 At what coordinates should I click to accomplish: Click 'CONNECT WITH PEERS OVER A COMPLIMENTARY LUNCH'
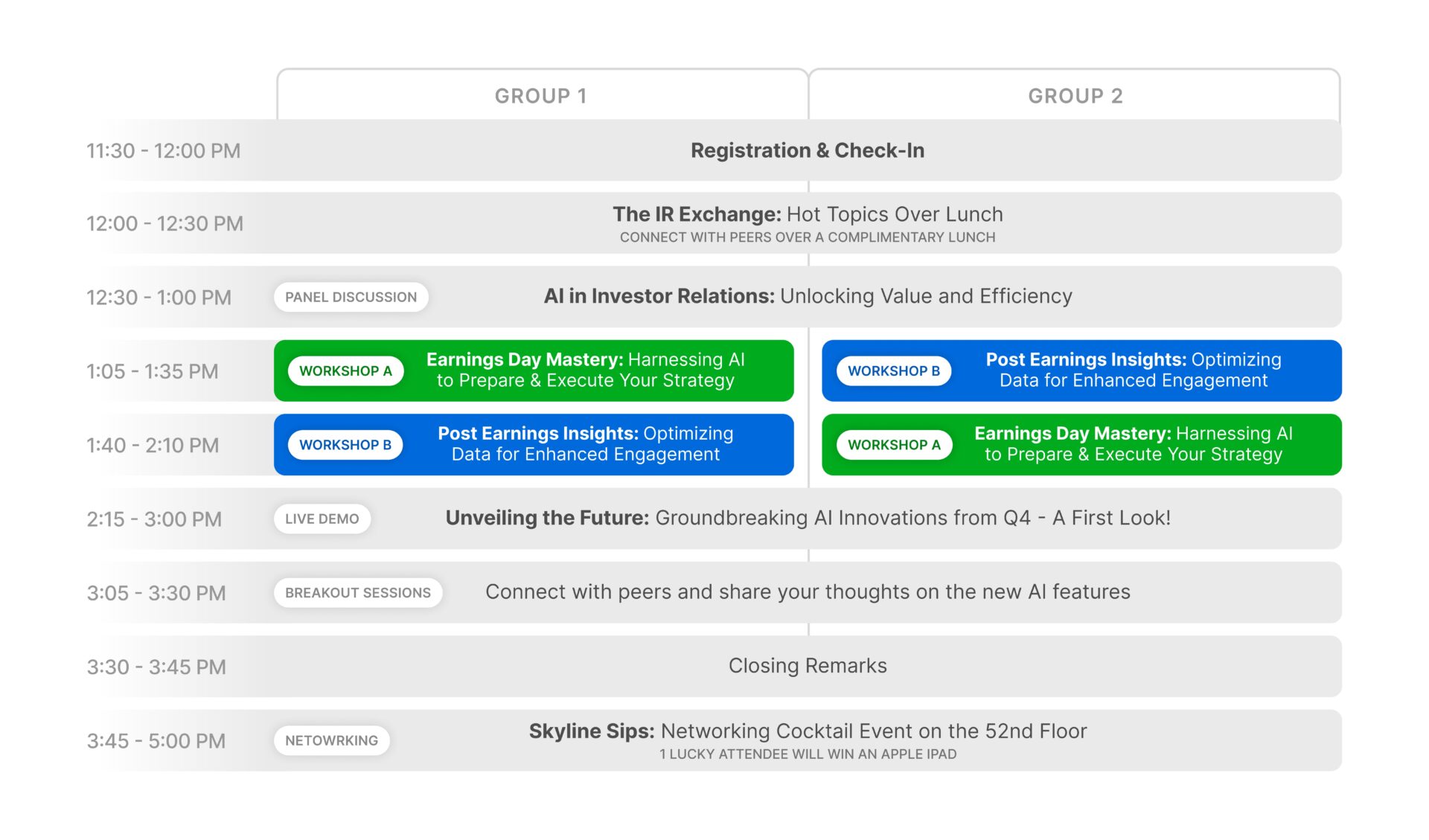(x=808, y=237)
